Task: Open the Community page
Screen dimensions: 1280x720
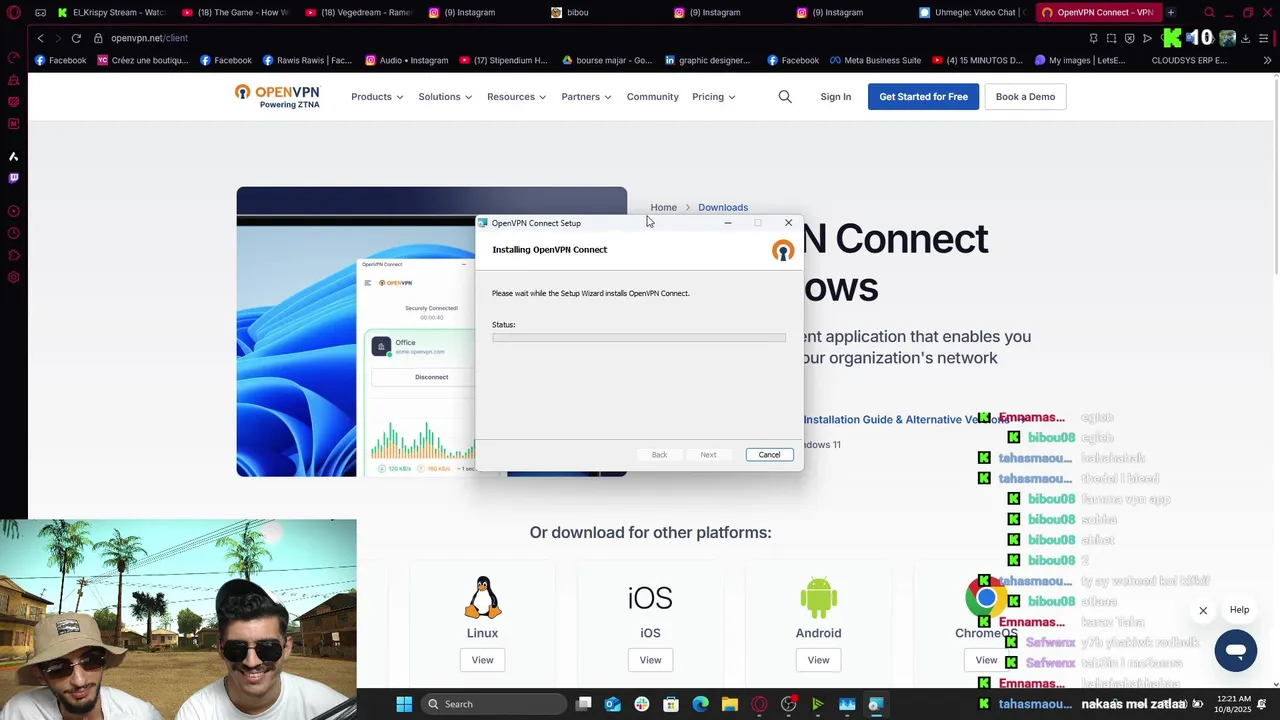Action: pyautogui.click(x=652, y=97)
